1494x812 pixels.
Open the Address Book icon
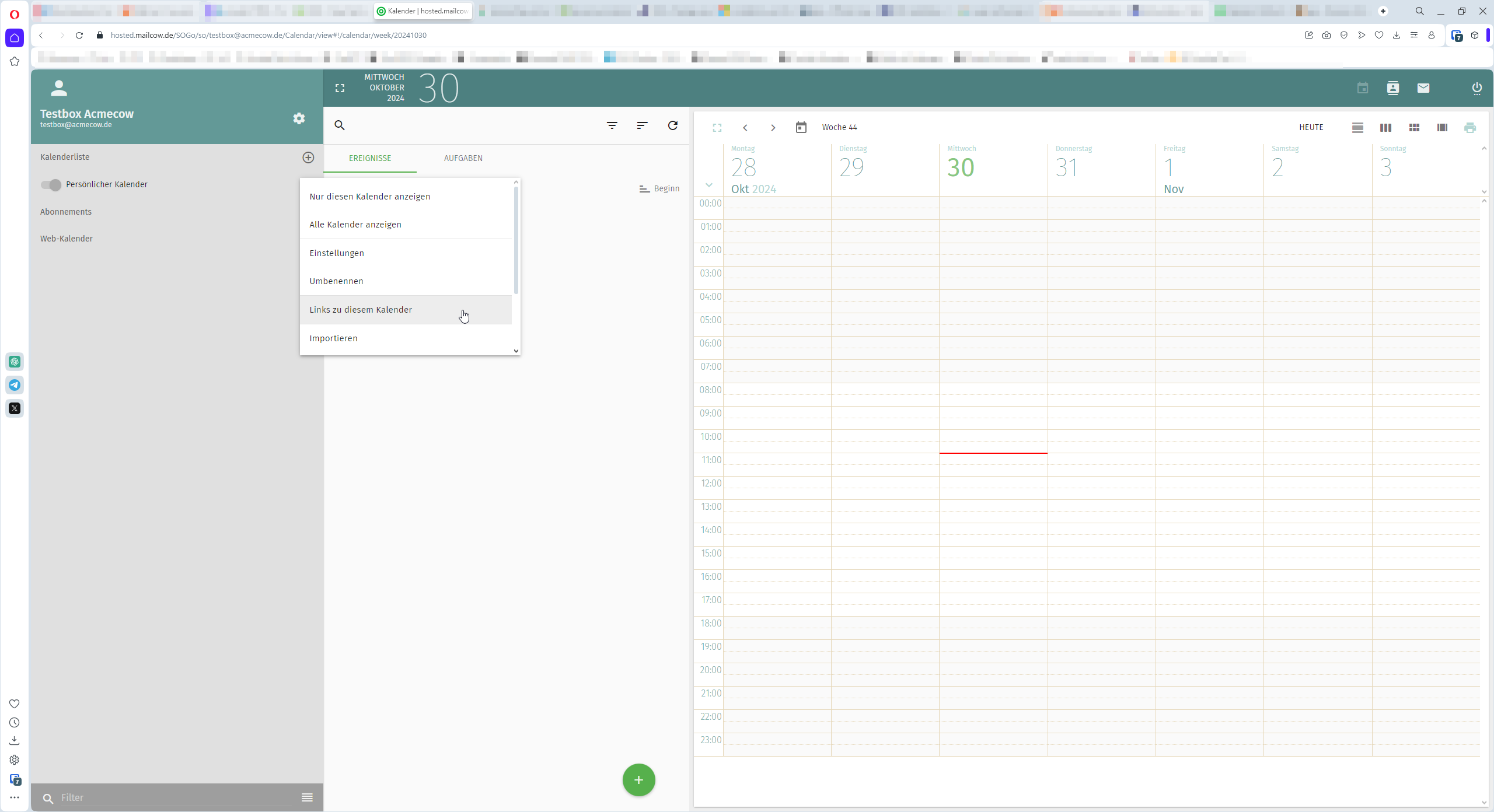1393,88
